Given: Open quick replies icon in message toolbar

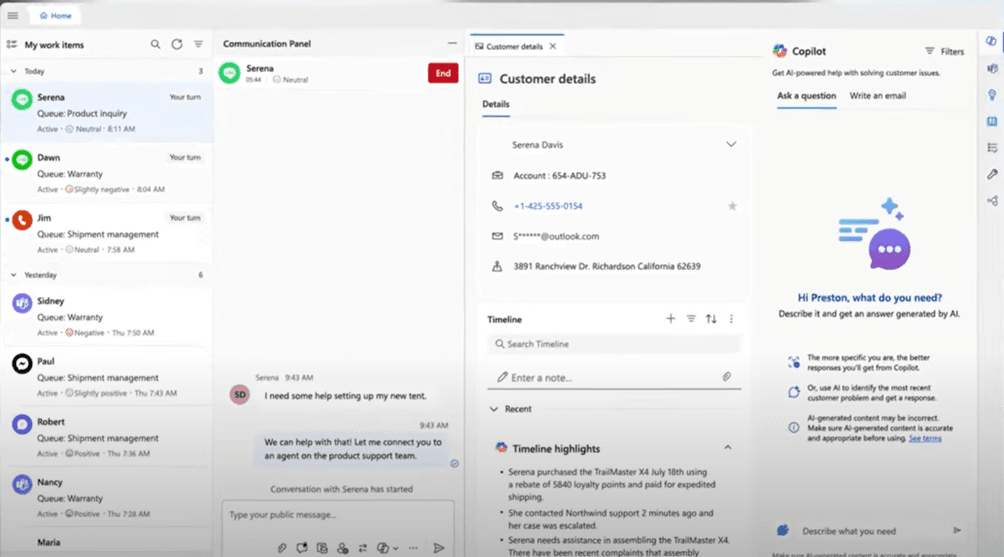Looking at the screenshot, I should (x=302, y=548).
